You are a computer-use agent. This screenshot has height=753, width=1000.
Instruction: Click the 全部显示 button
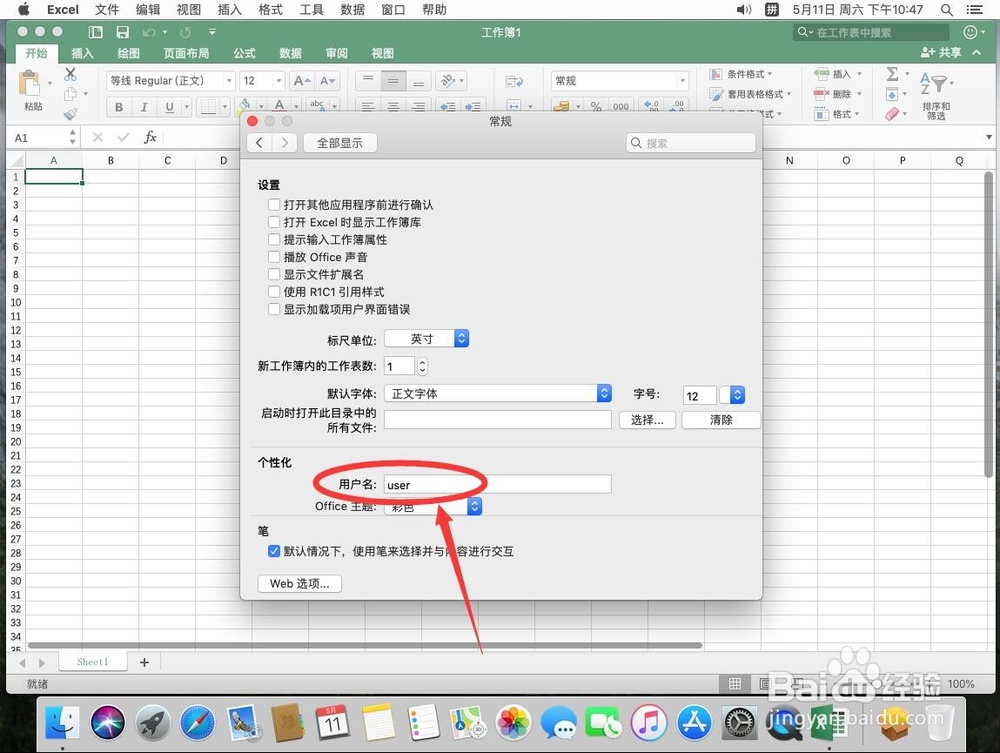340,143
